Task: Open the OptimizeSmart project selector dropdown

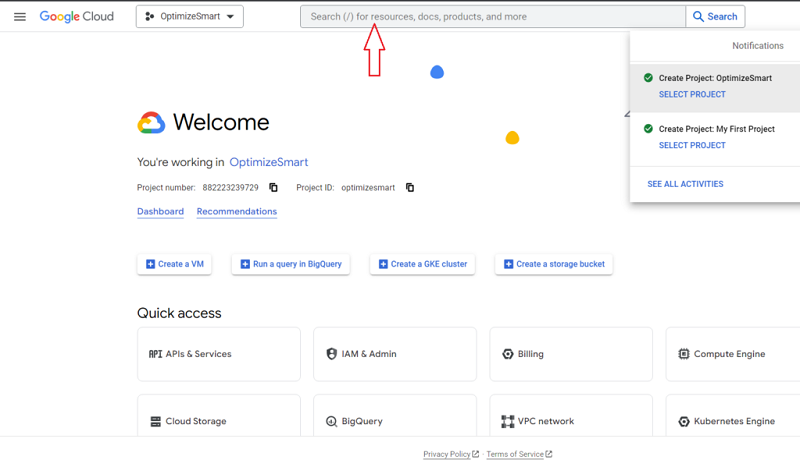Action: (x=190, y=16)
